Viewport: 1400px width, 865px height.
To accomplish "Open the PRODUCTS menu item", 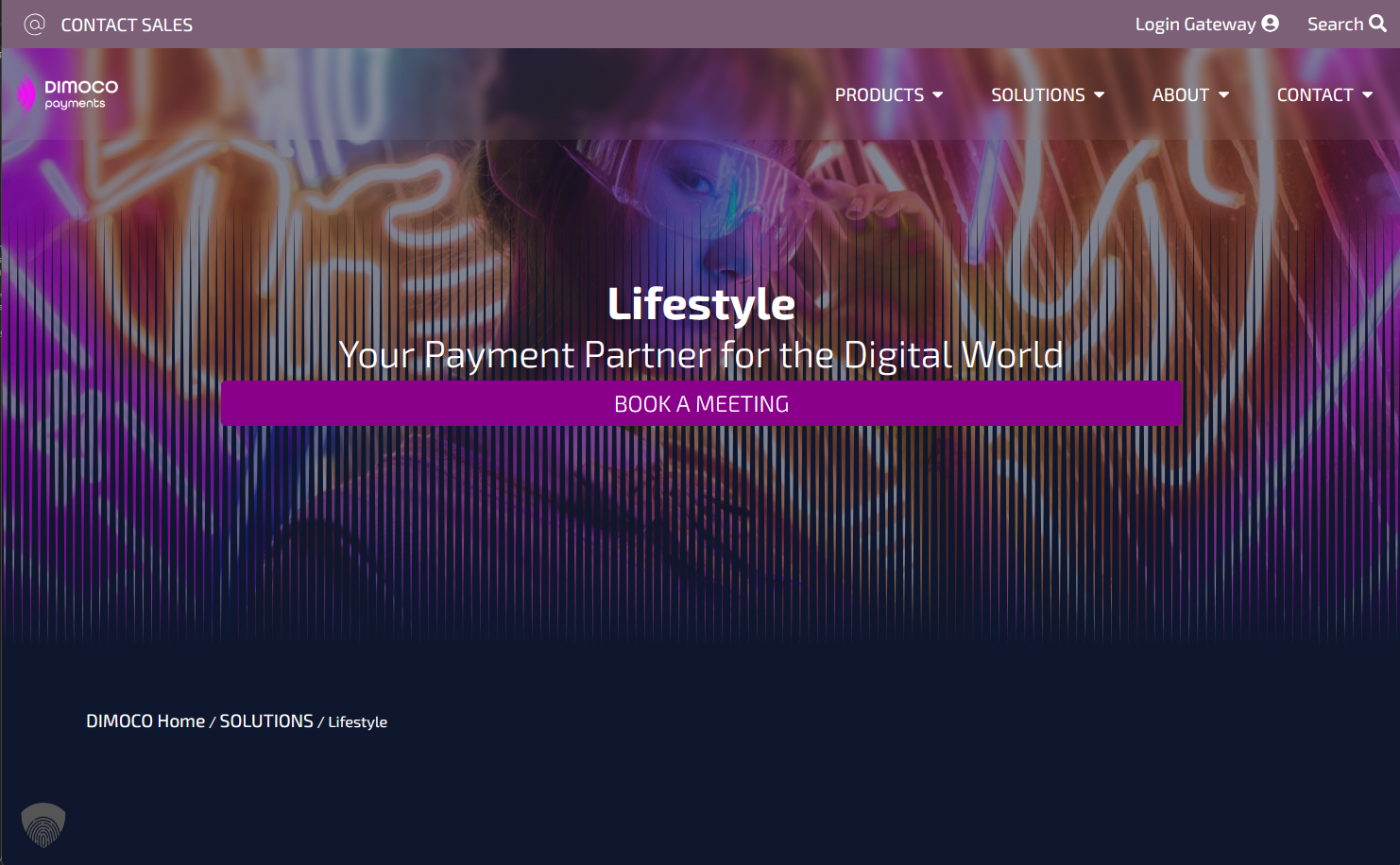I will (879, 95).
